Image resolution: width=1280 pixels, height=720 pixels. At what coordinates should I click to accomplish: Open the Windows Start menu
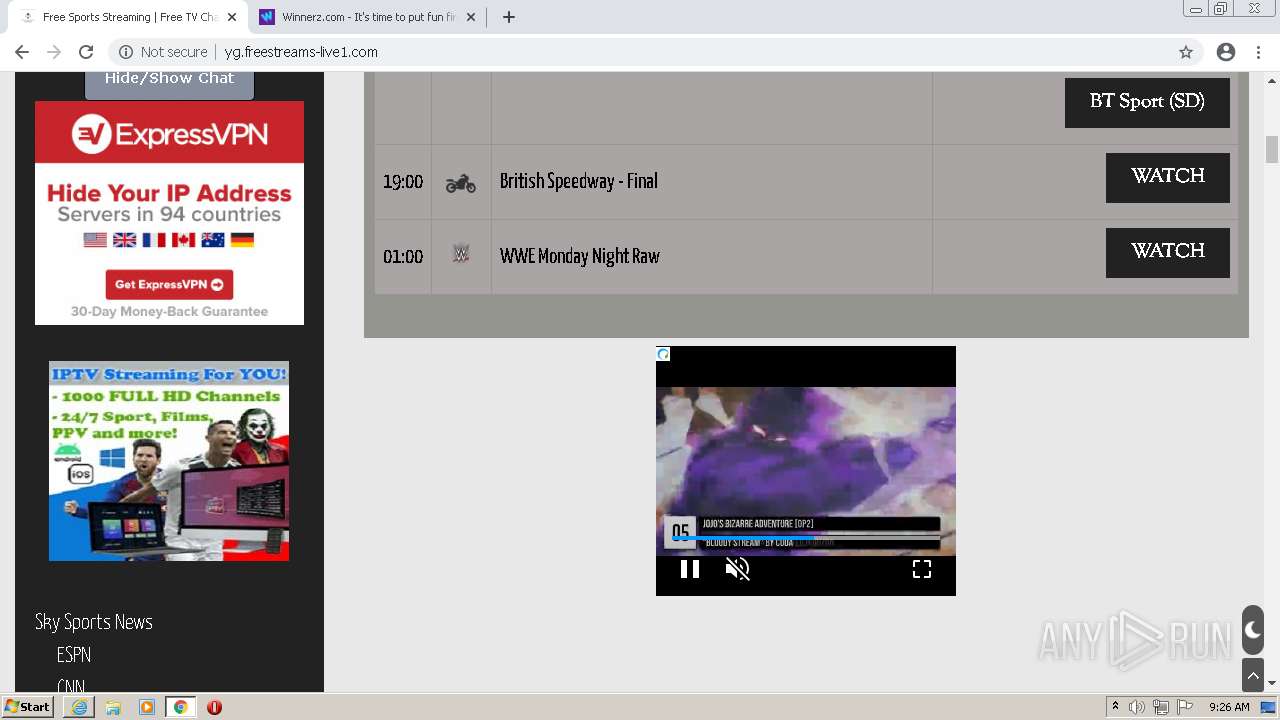tap(27, 707)
